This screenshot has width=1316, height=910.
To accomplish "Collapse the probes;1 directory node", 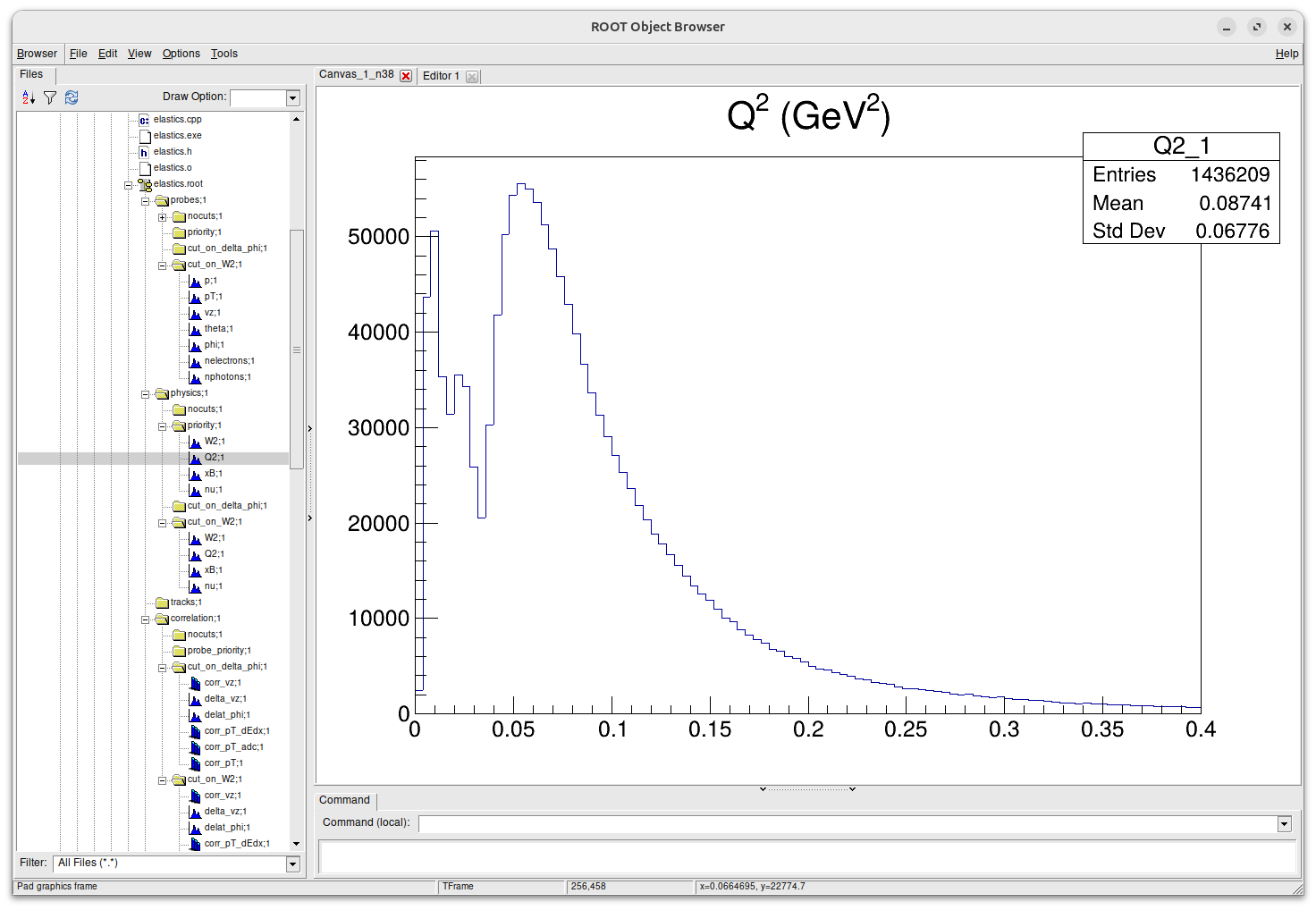I will pyautogui.click(x=145, y=201).
